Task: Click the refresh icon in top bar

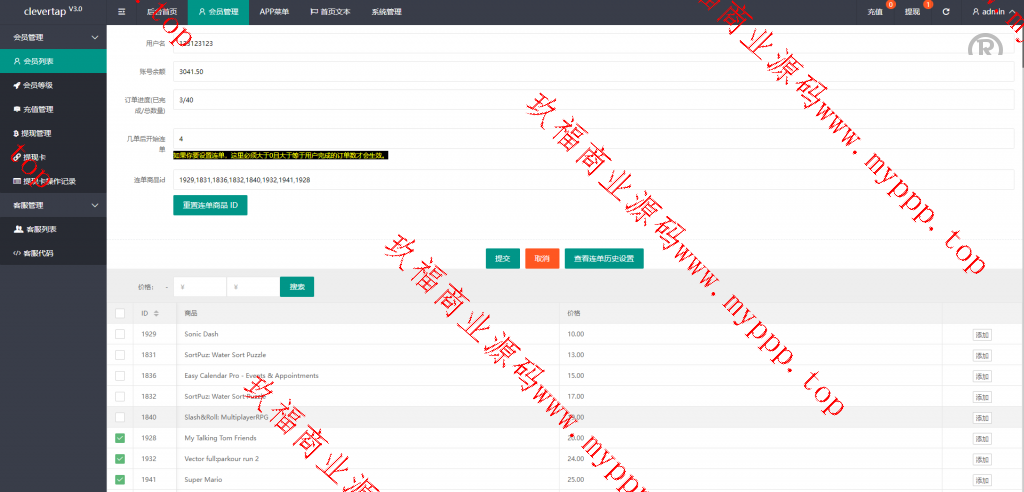Action: point(945,12)
